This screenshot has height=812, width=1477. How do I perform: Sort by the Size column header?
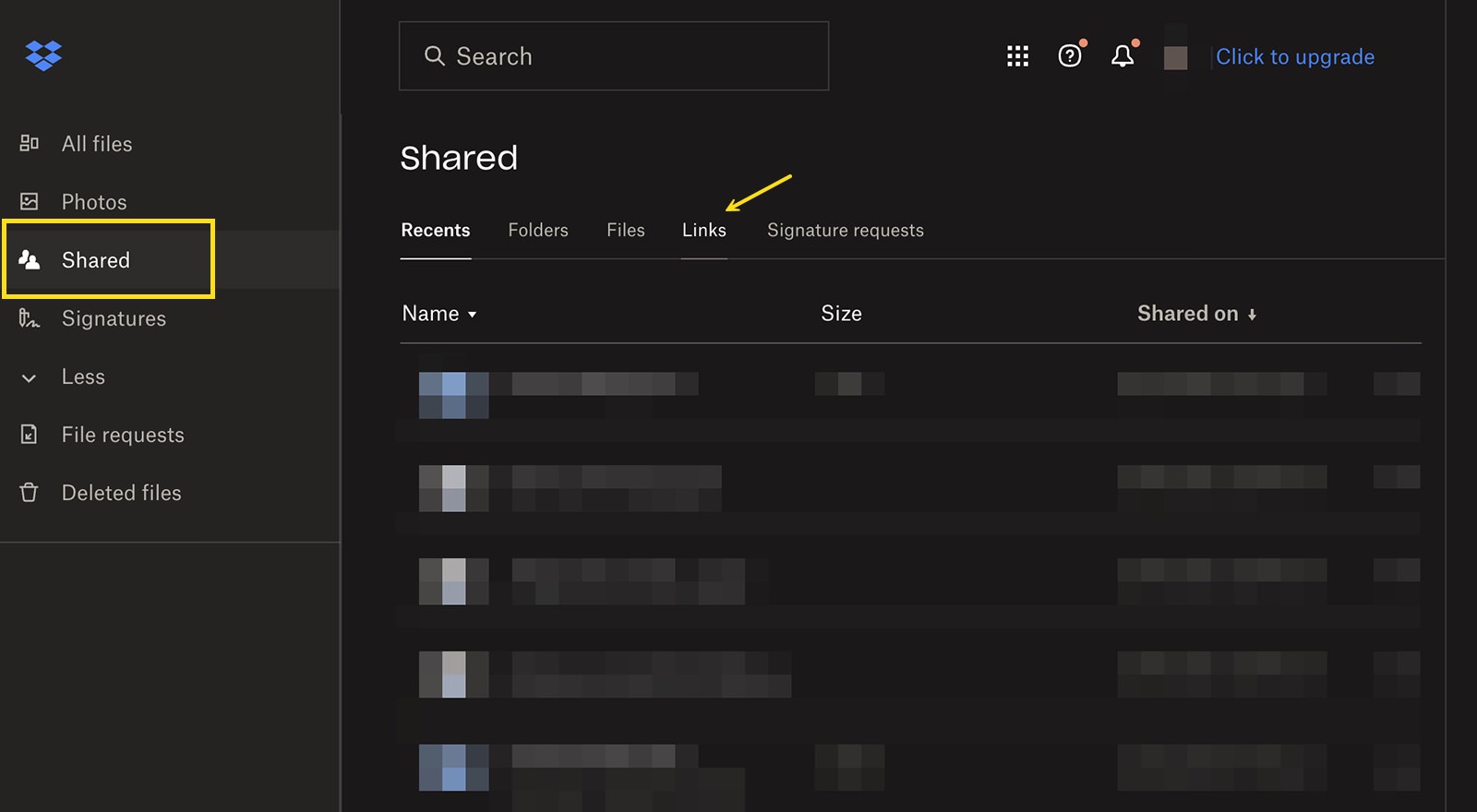click(x=842, y=314)
